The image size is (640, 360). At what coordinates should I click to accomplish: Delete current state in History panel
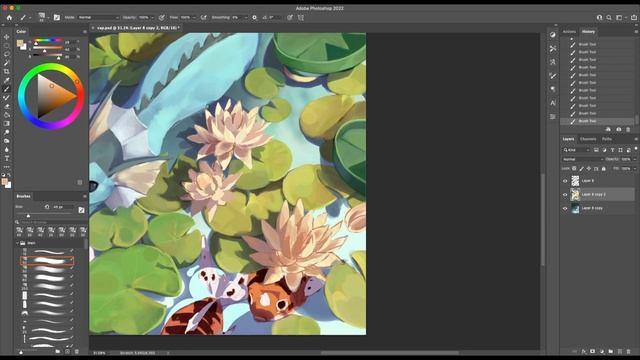coord(628,129)
